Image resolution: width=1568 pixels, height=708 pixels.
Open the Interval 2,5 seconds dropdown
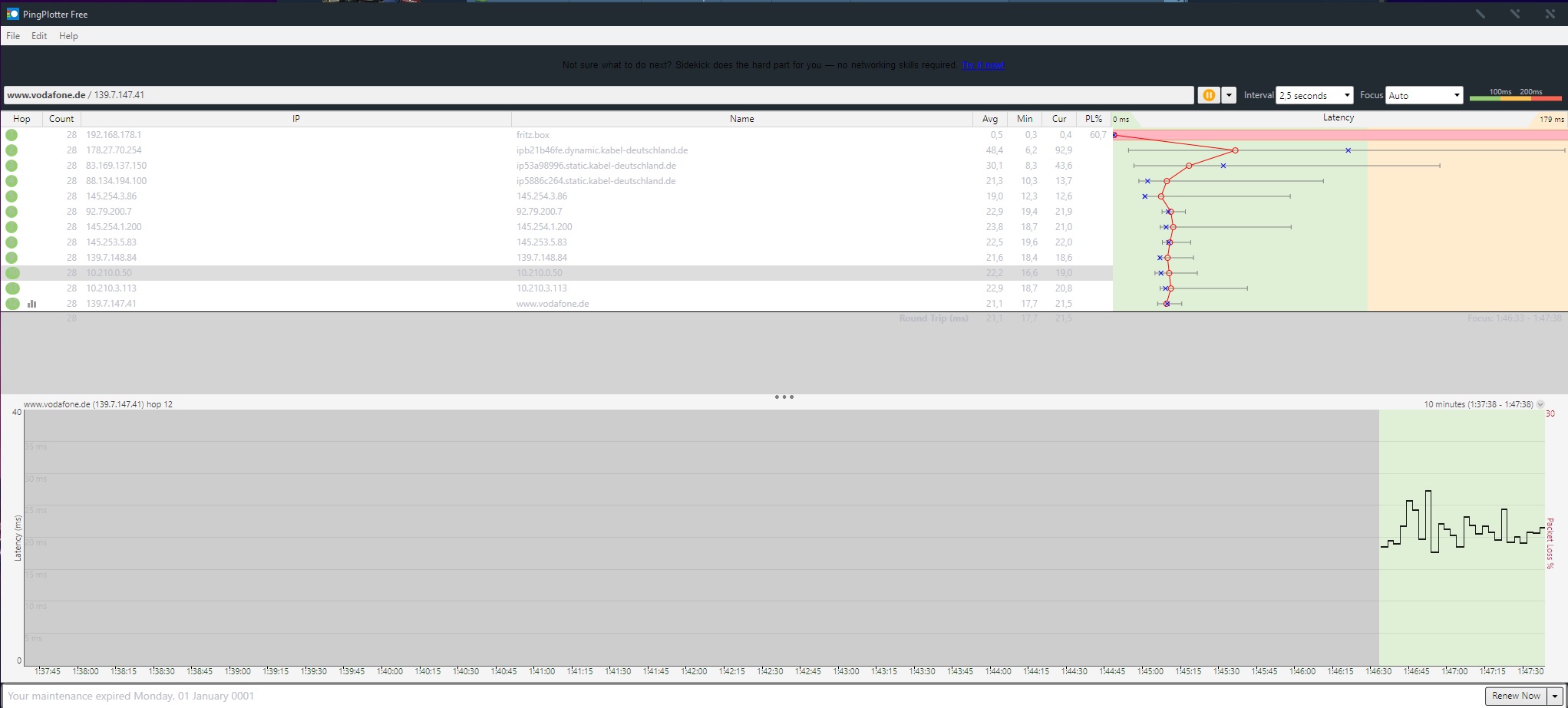click(x=1315, y=95)
